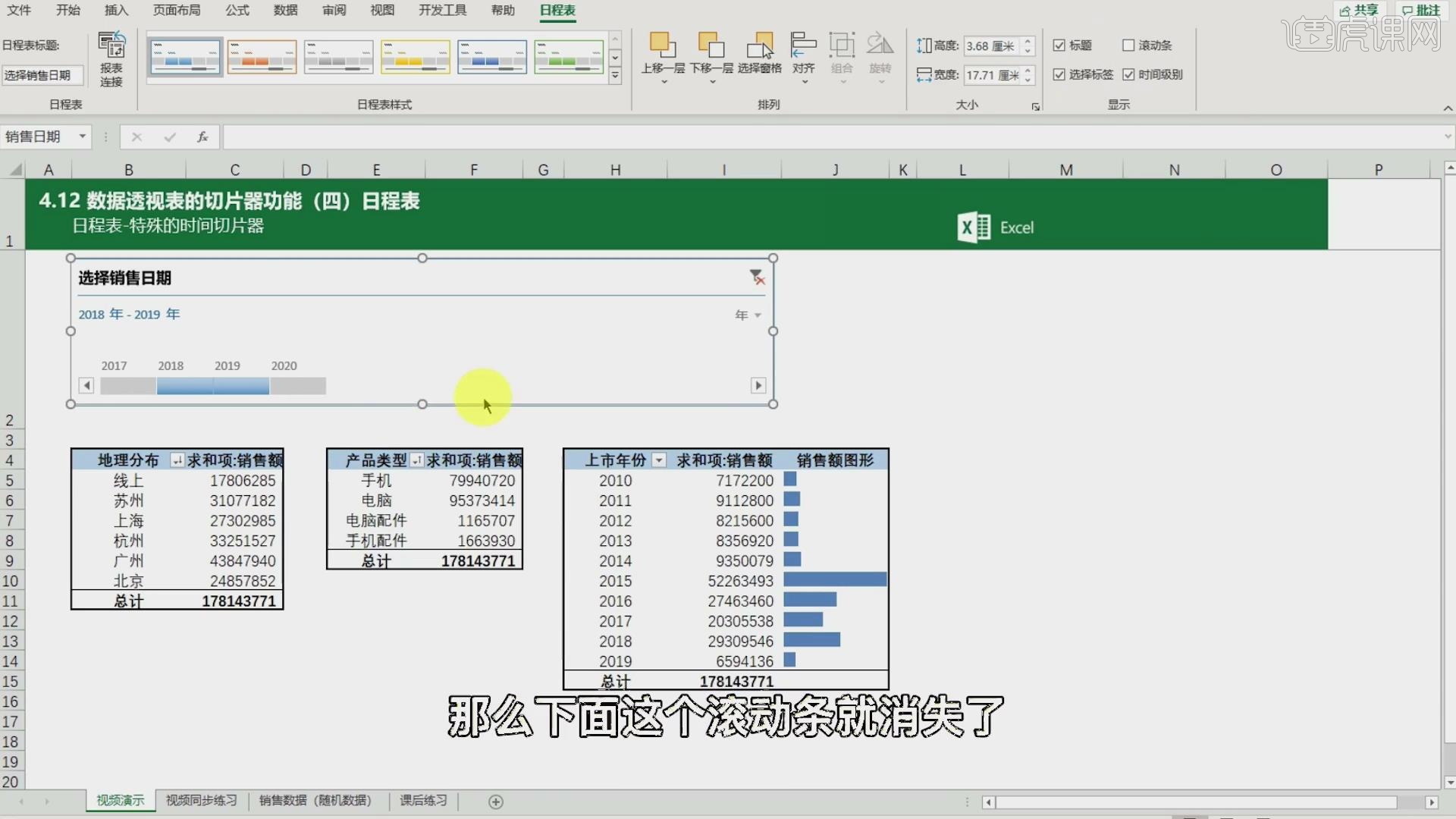Open 产品类型 filter dropdown
1456x819 pixels.
point(417,460)
